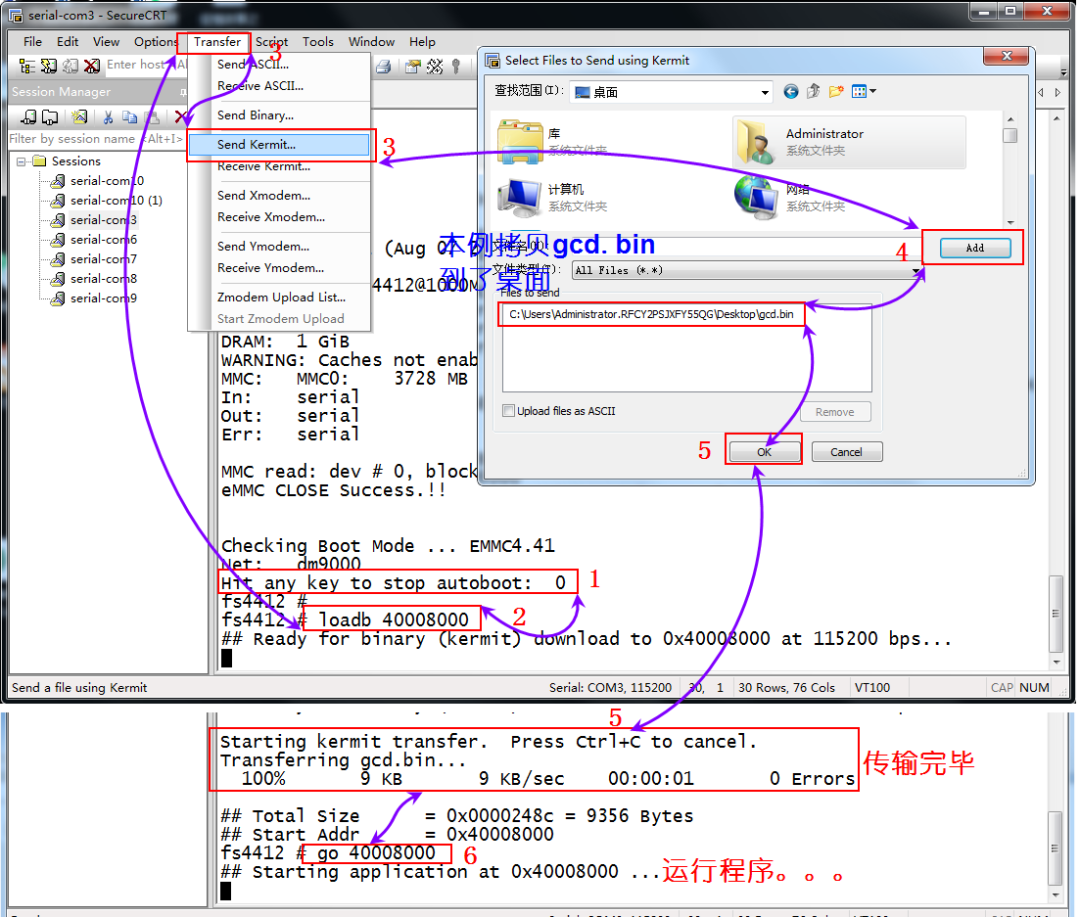Choose Zmodem Upload List... menu item
This screenshot has width=1080, height=917.
coord(279,298)
